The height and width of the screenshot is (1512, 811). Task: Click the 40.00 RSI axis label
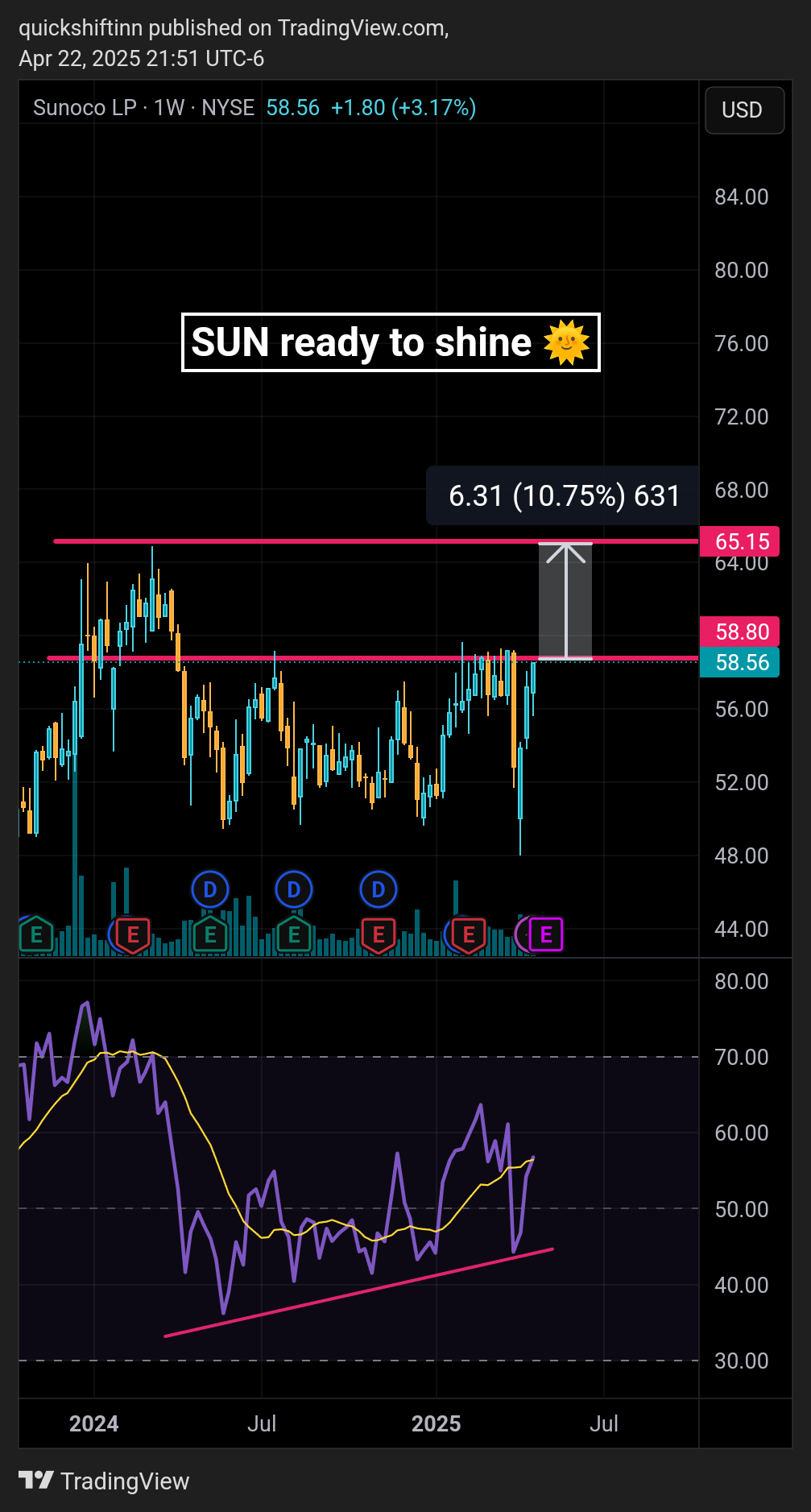tap(742, 1285)
